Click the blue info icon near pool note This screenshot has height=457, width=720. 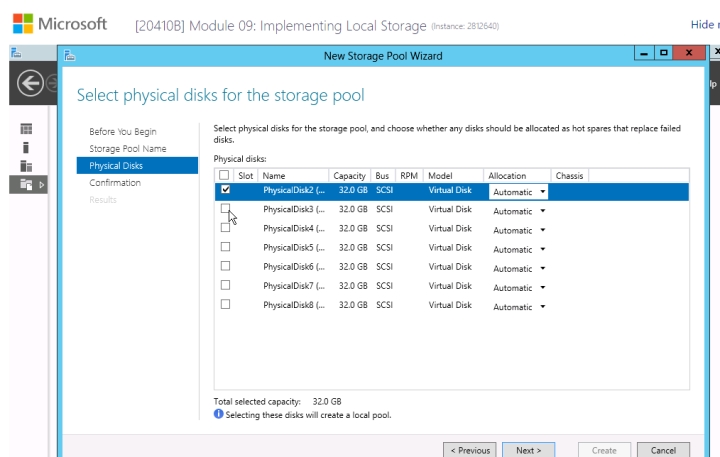[219, 414]
